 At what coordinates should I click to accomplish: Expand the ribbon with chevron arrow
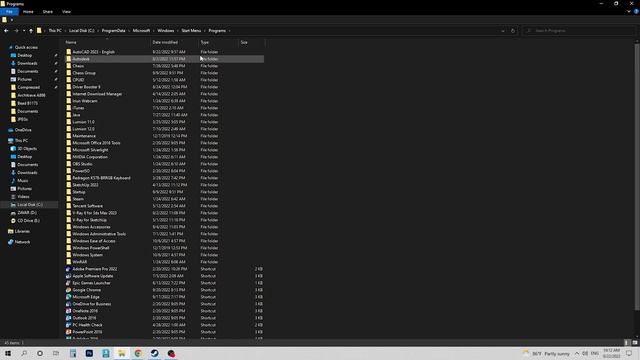(629, 11)
